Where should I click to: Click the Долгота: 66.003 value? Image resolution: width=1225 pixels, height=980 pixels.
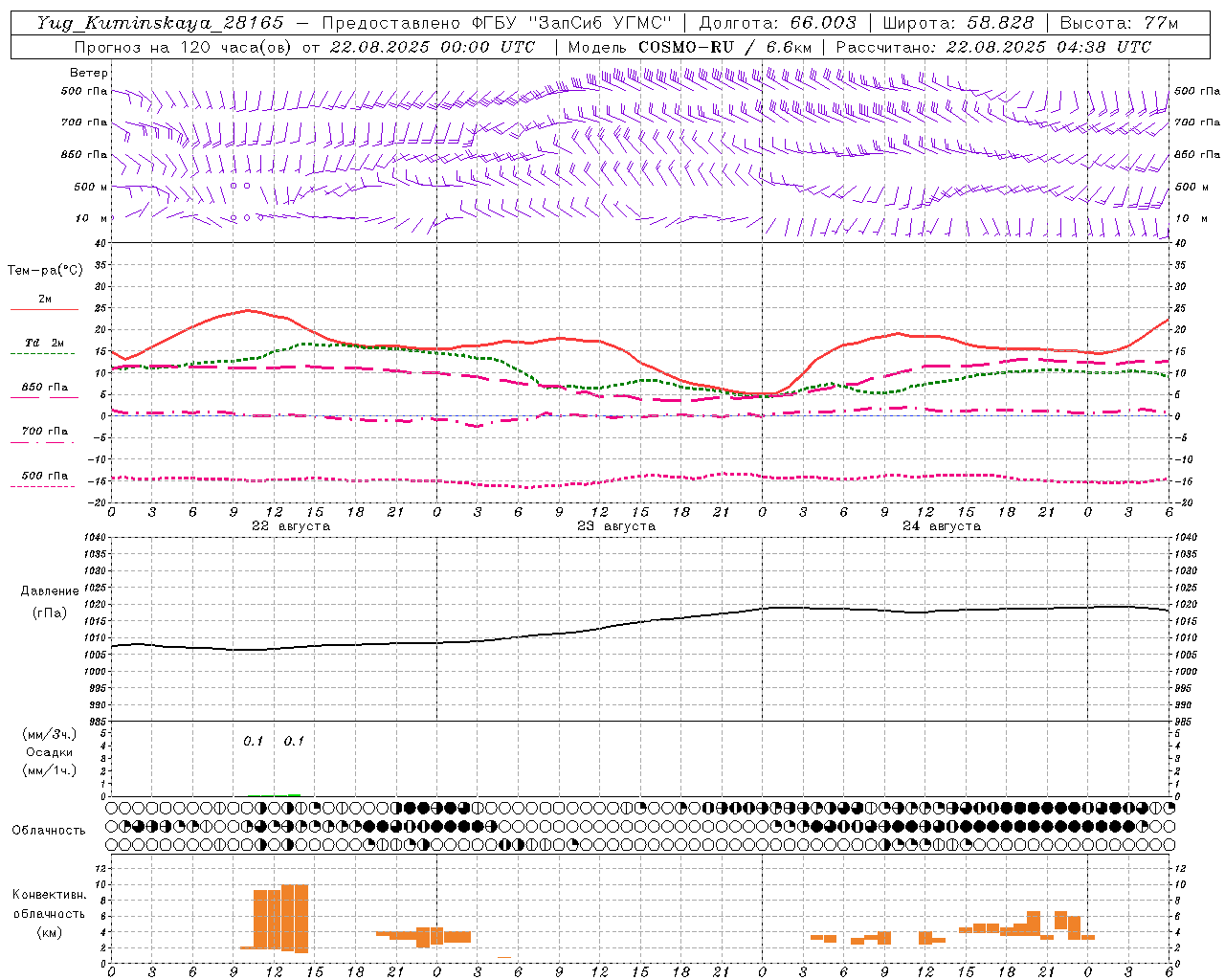(x=777, y=23)
